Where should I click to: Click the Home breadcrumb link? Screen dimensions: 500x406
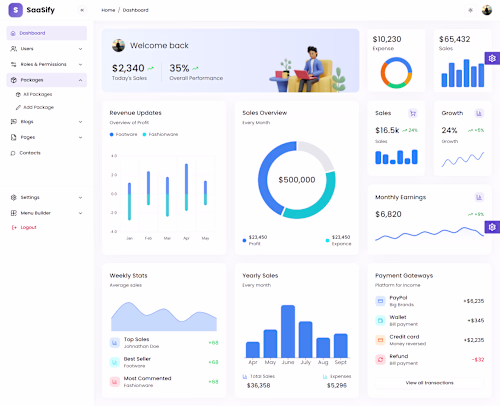108,10
